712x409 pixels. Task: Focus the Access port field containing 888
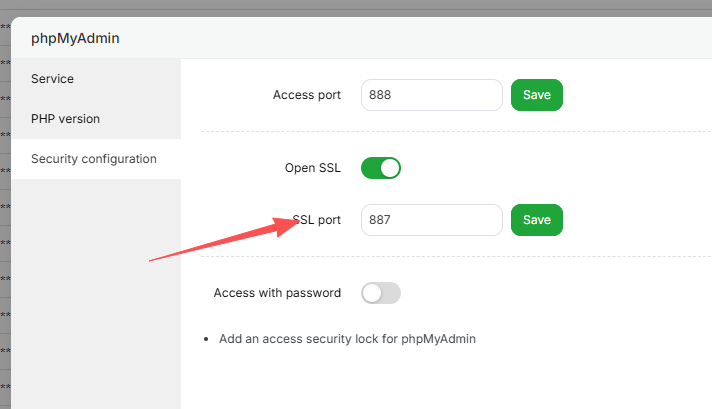click(431, 95)
